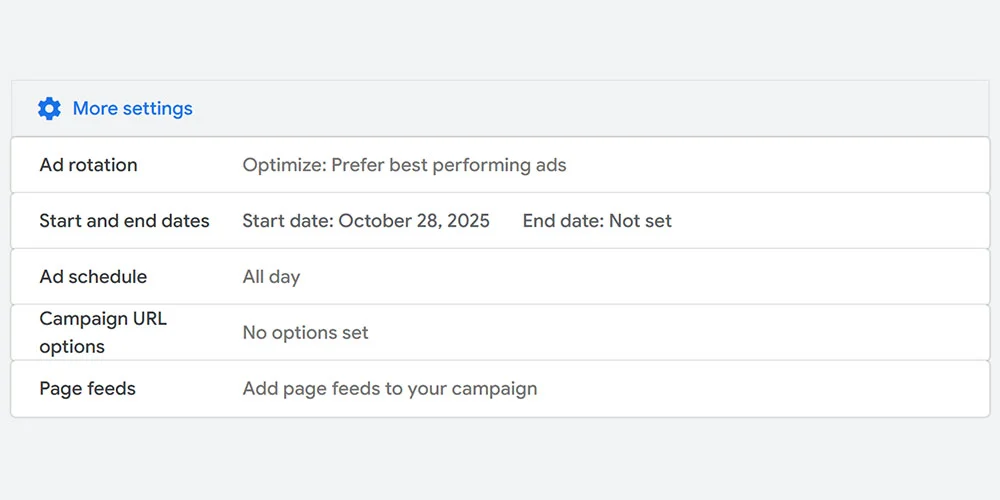This screenshot has height=500, width=1000.
Task: Click Start date: October 28, 2025
Action: [366, 221]
